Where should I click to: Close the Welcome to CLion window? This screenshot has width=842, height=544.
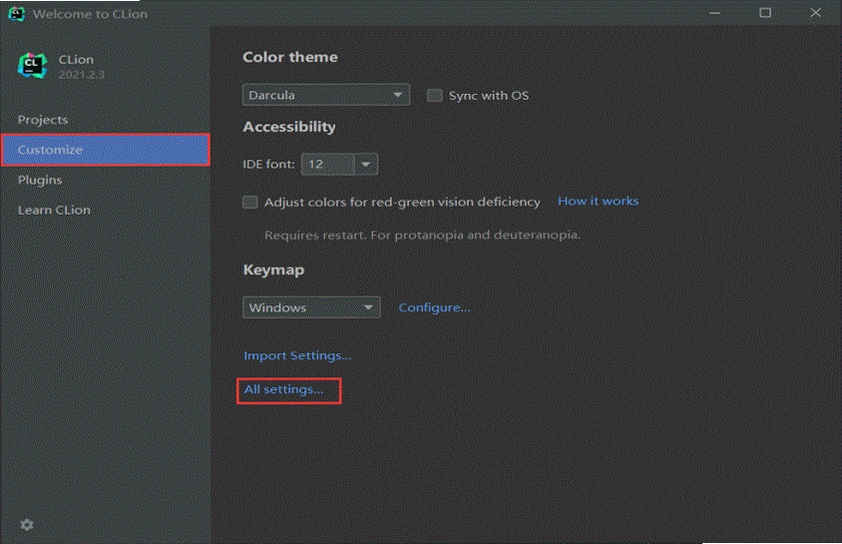pyautogui.click(x=815, y=13)
